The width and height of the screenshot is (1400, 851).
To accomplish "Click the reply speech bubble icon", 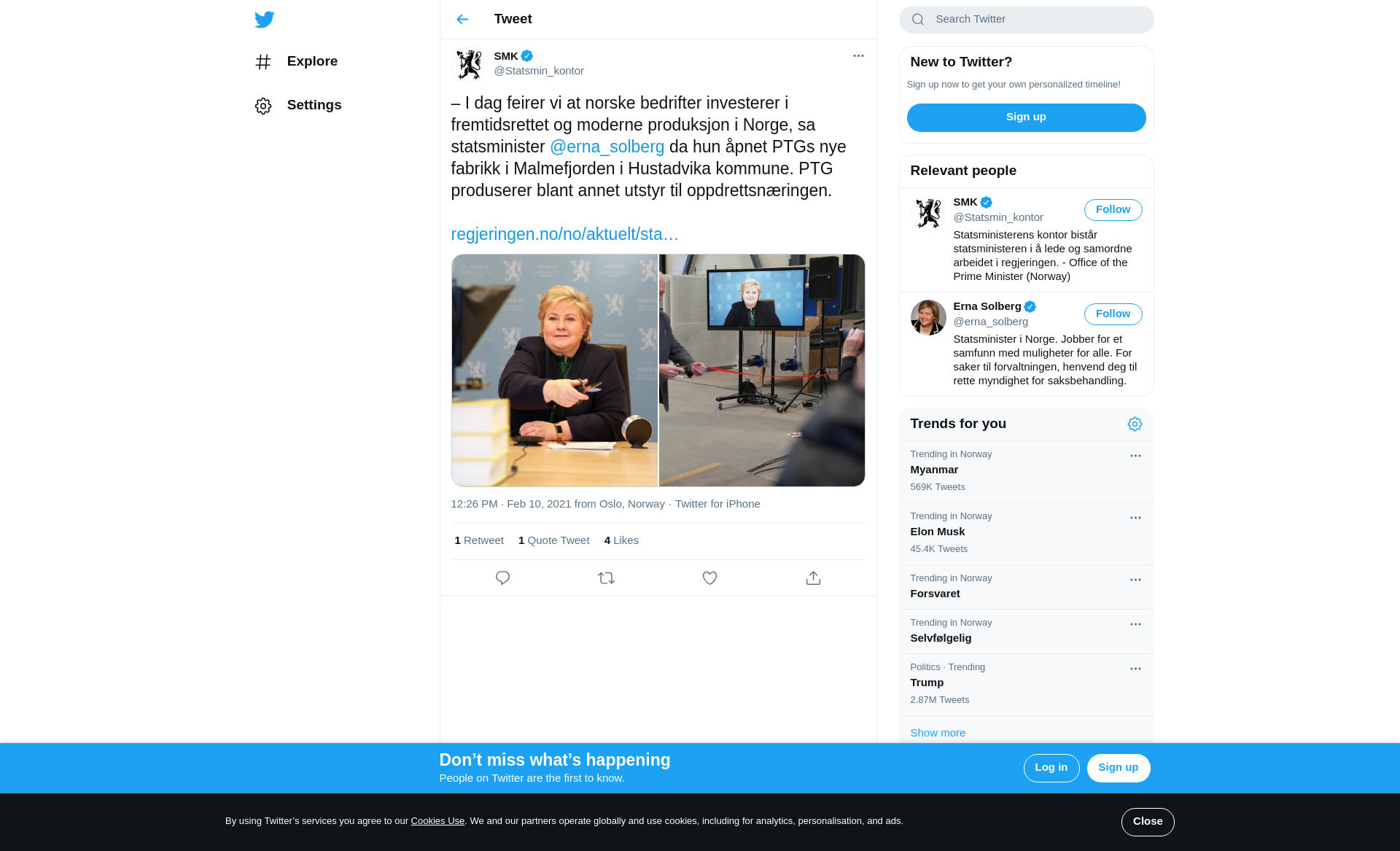I will click(x=502, y=578).
